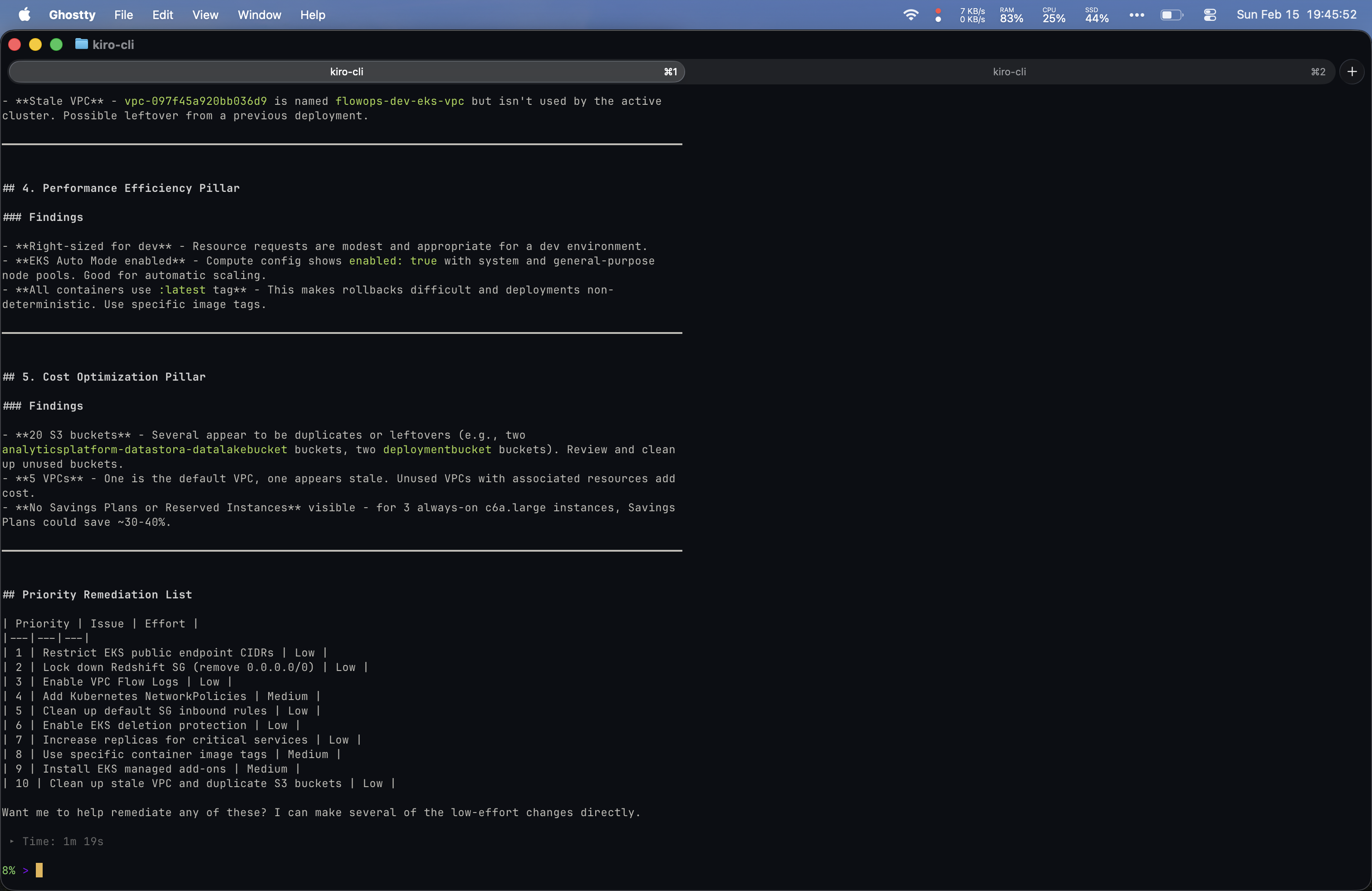The image size is (1372, 891).
Task: Select the first kiro-cli tab
Action: coord(347,72)
